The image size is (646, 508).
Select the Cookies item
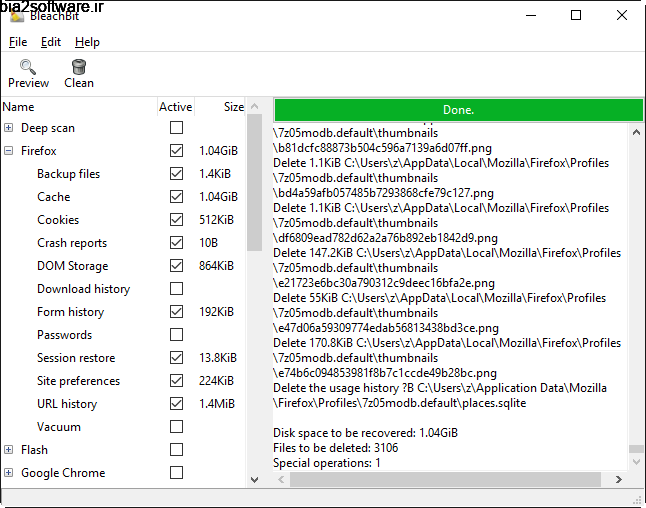pos(58,220)
